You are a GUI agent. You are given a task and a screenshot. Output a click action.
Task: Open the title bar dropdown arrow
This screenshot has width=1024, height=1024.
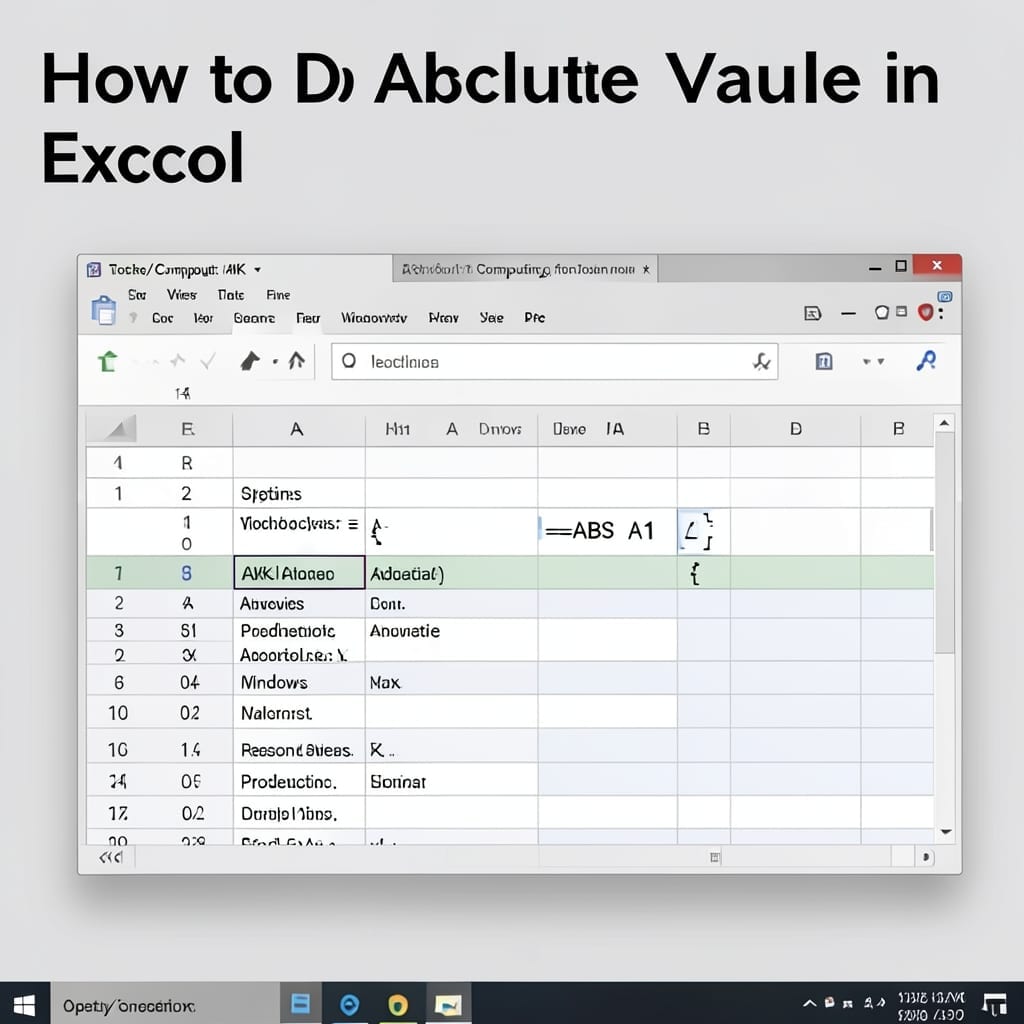coord(257,270)
